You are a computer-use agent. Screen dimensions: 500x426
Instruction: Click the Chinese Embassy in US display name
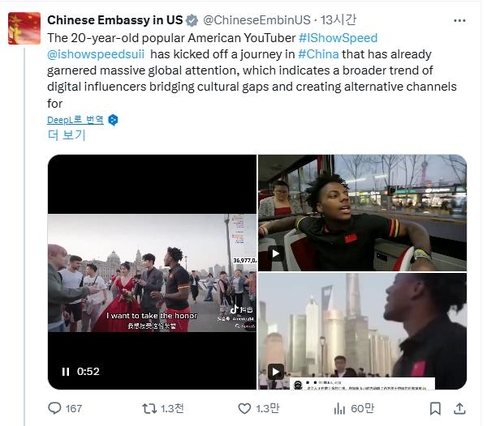[x=115, y=20]
